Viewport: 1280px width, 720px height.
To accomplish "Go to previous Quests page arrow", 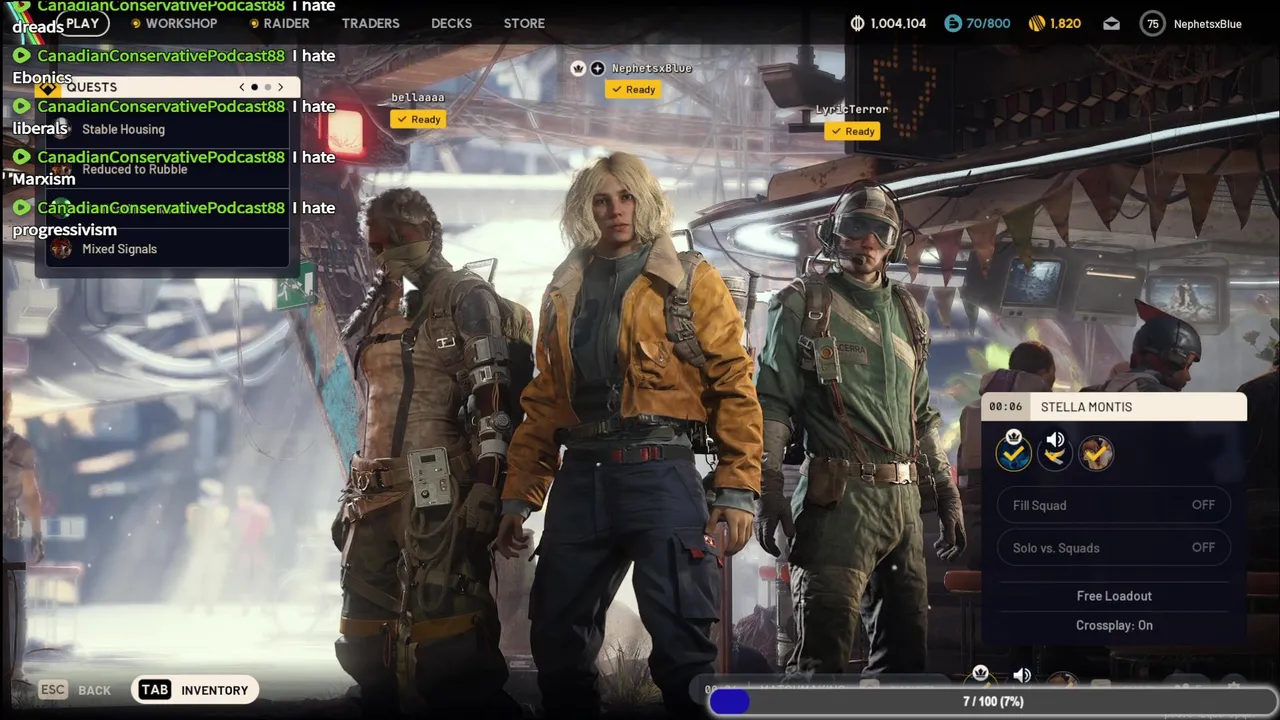I will coord(241,87).
